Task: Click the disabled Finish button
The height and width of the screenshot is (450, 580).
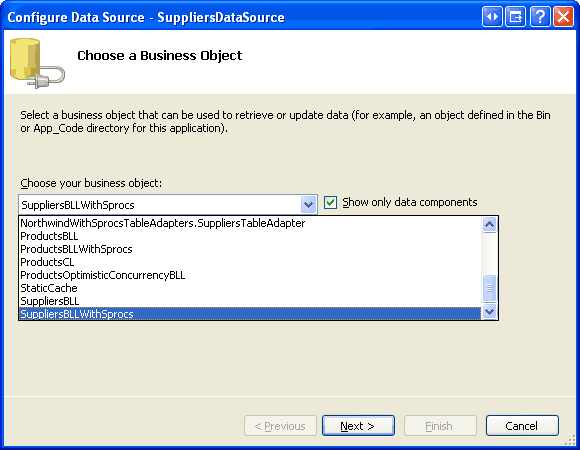Action: 440,426
